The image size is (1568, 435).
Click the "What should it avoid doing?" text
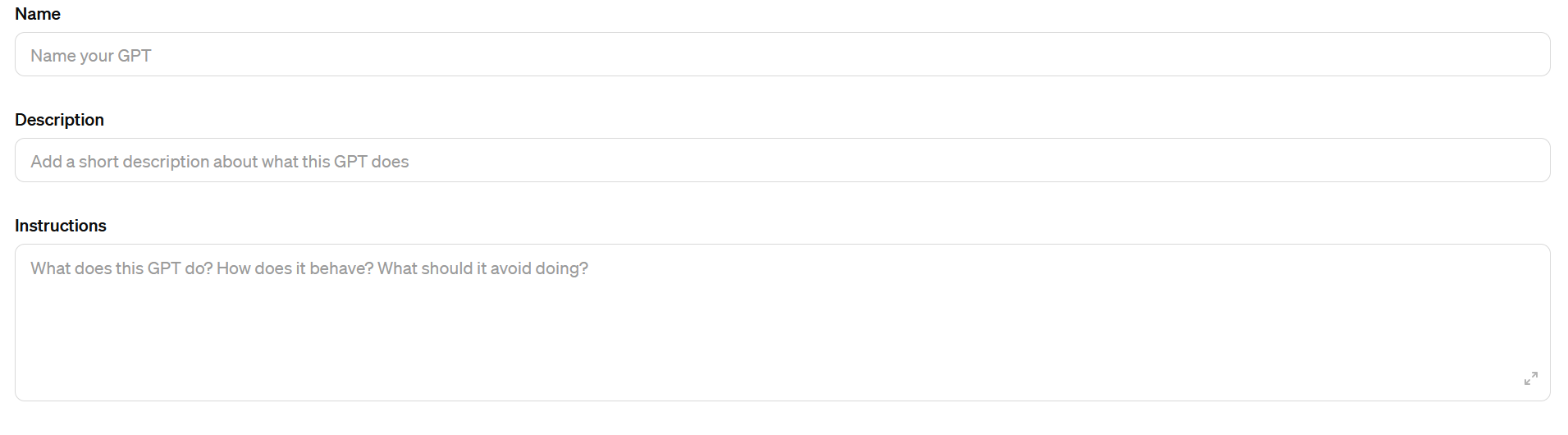pyautogui.click(x=482, y=268)
